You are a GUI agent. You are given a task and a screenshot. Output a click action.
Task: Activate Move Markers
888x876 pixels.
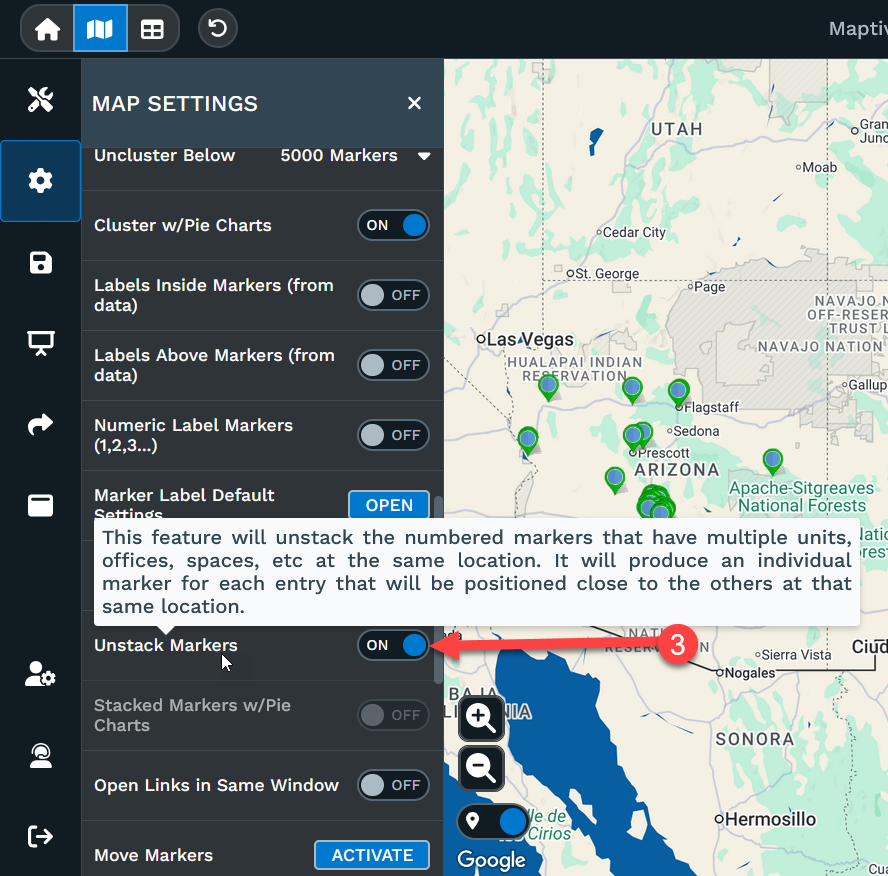click(x=372, y=855)
